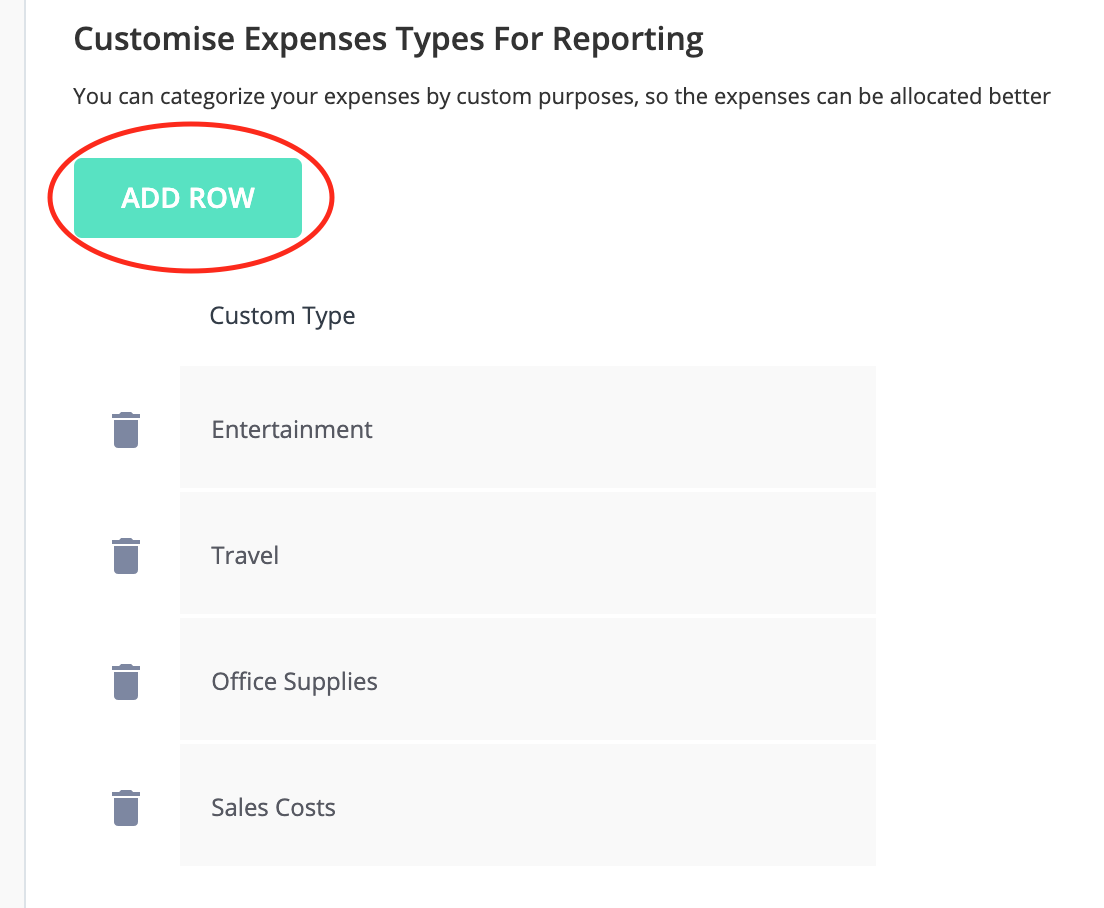Click the categorize expenses description text

coord(562,96)
